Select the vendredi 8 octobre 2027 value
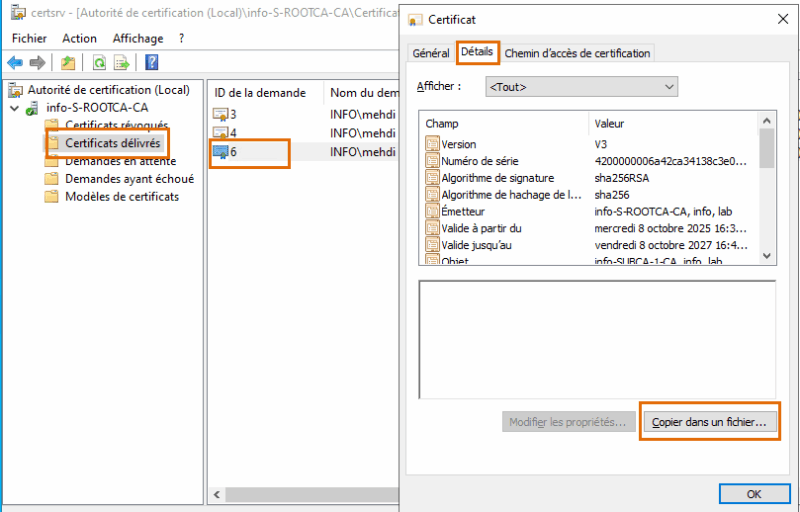 click(670, 245)
